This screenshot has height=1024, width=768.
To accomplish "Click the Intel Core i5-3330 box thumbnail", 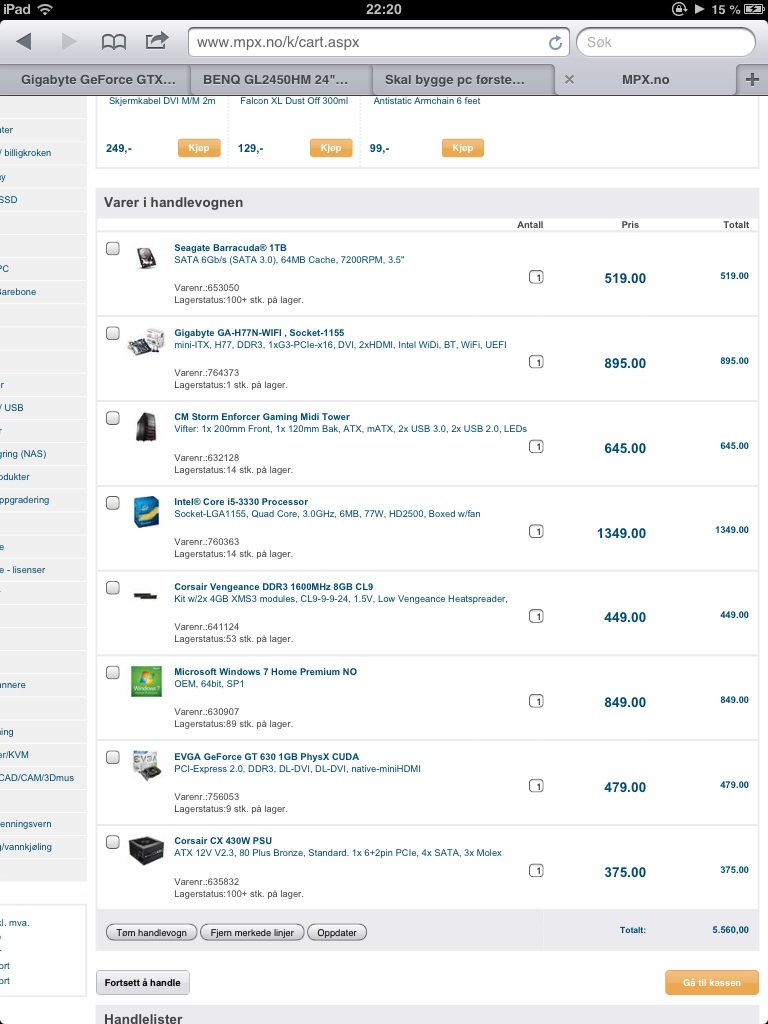I will 146,511.
